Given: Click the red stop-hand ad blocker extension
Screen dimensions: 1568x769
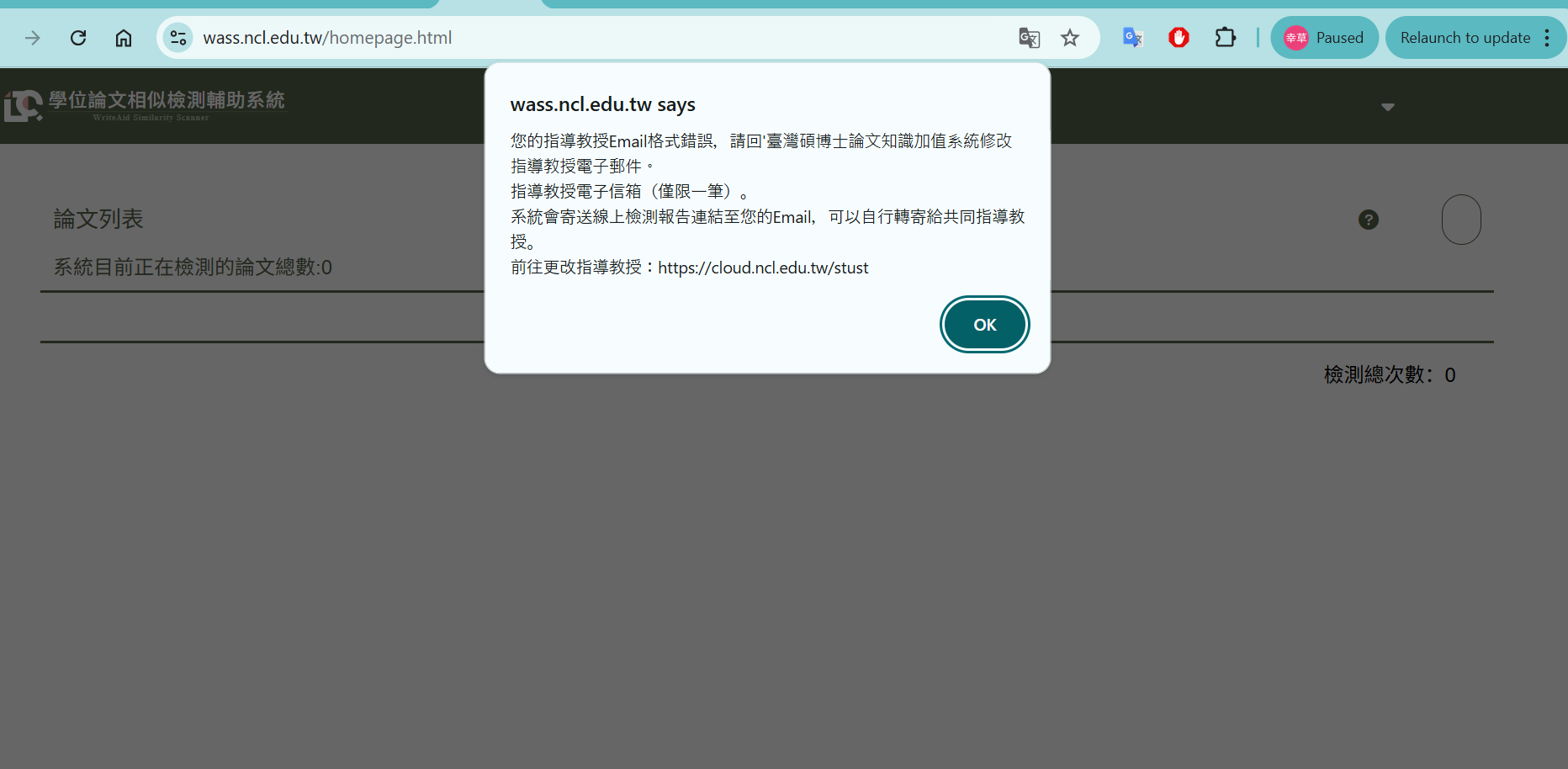Looking at the screenshot, I should point(1179,38).
